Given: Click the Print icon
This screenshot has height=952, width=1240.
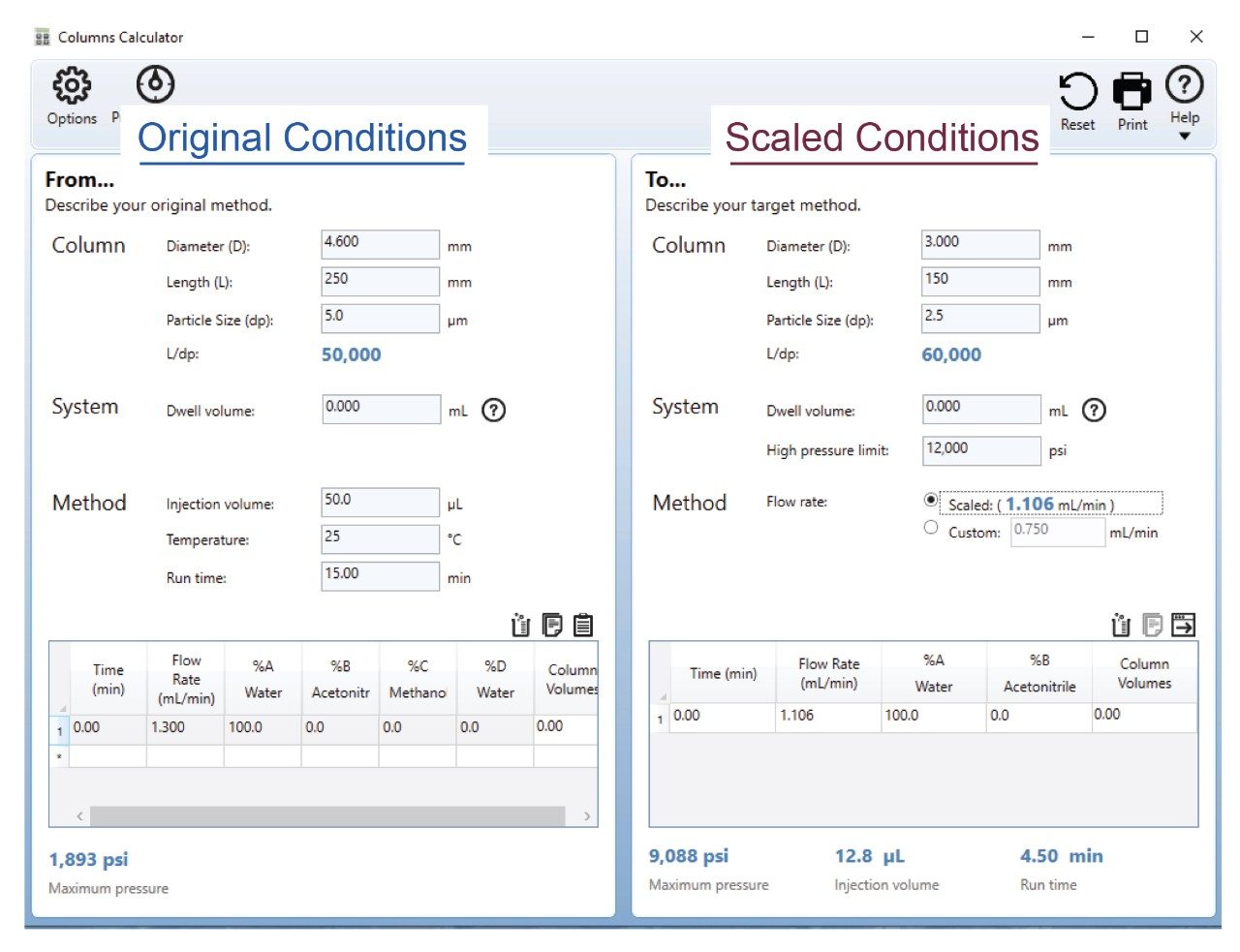Looking at the screenshot, I should coord(1131,92).
